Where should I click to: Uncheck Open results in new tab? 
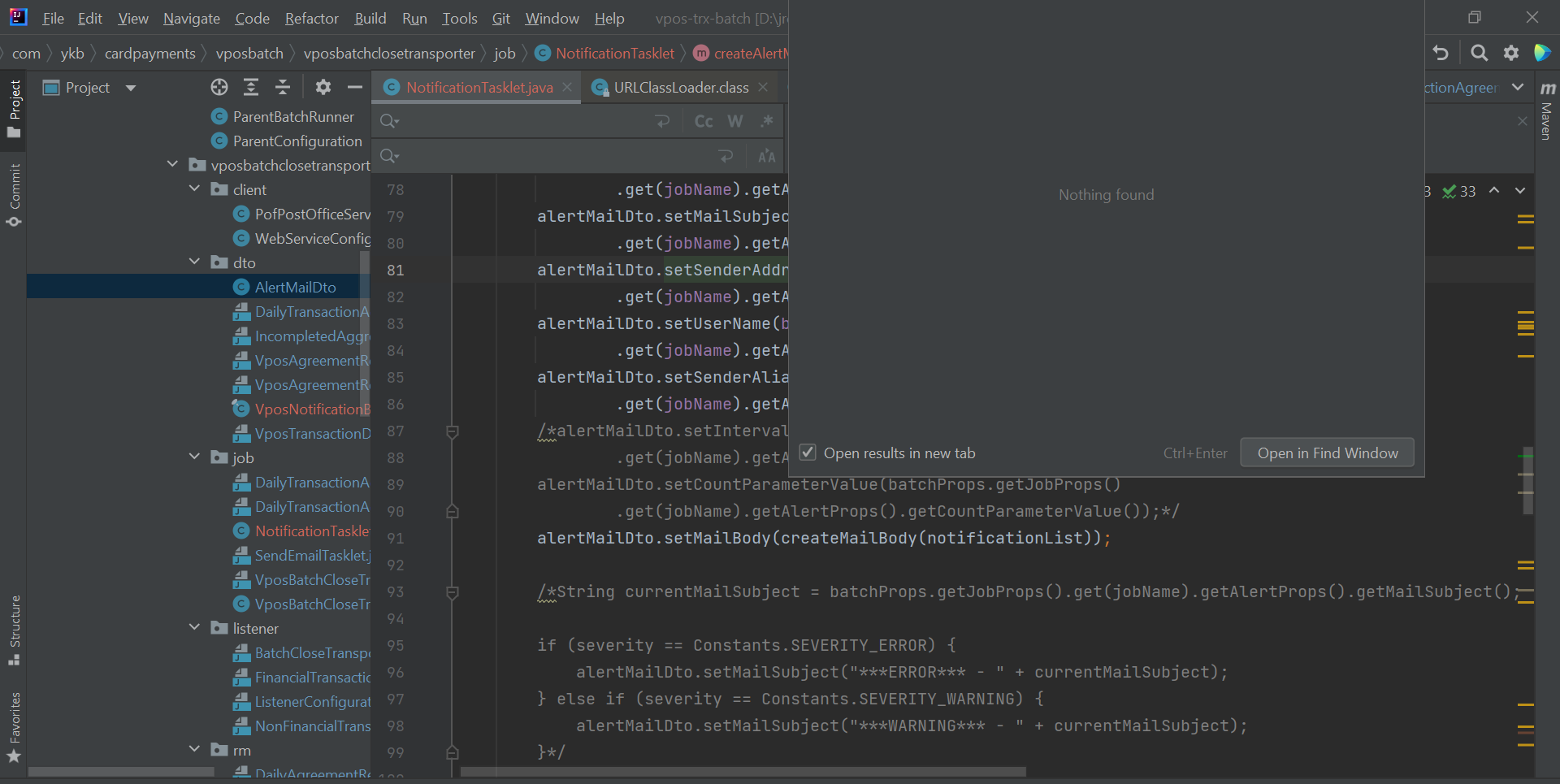pos(808,453)
